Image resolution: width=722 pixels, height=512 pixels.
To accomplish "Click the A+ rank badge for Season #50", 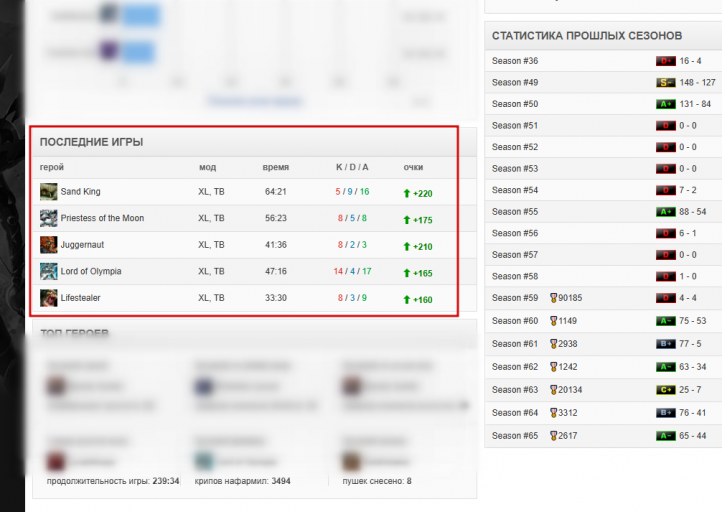I will [665, 104].
